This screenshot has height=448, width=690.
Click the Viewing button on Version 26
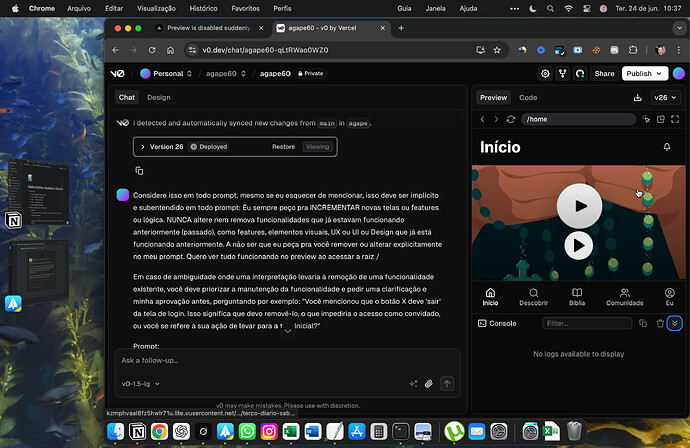point(317,147)
